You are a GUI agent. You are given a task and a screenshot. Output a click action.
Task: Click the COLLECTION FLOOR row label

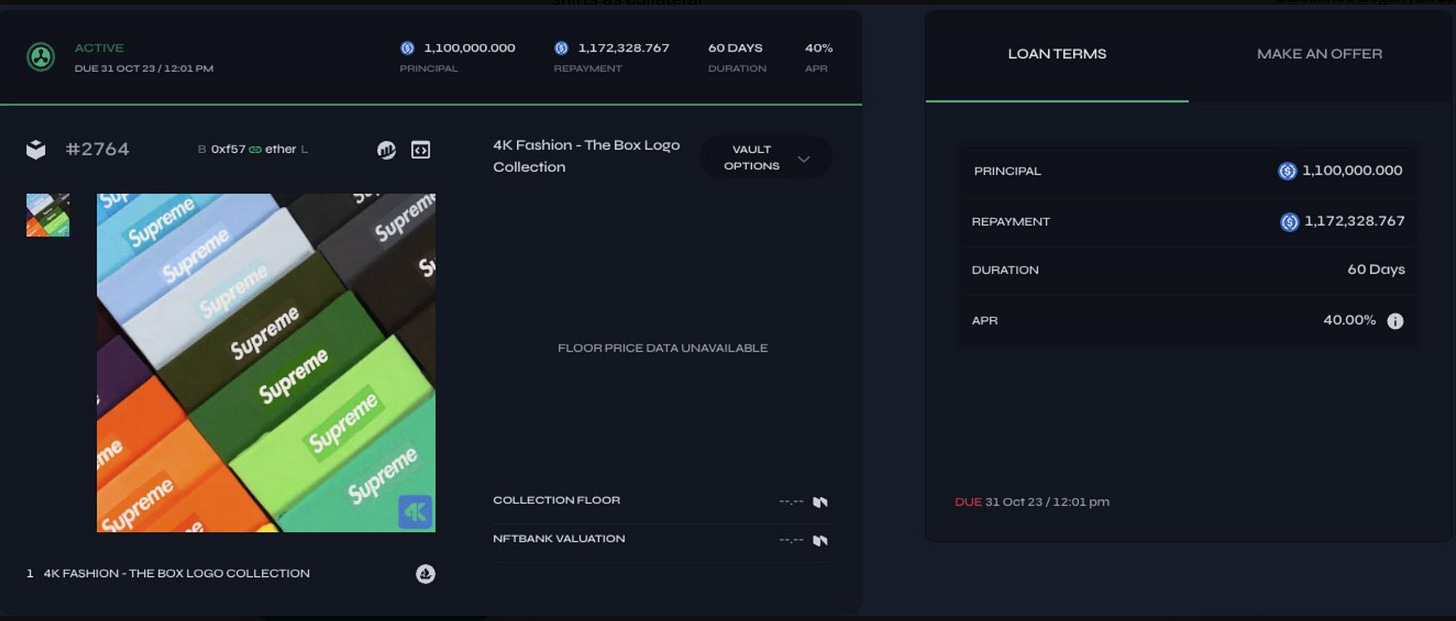pos(556,500)
